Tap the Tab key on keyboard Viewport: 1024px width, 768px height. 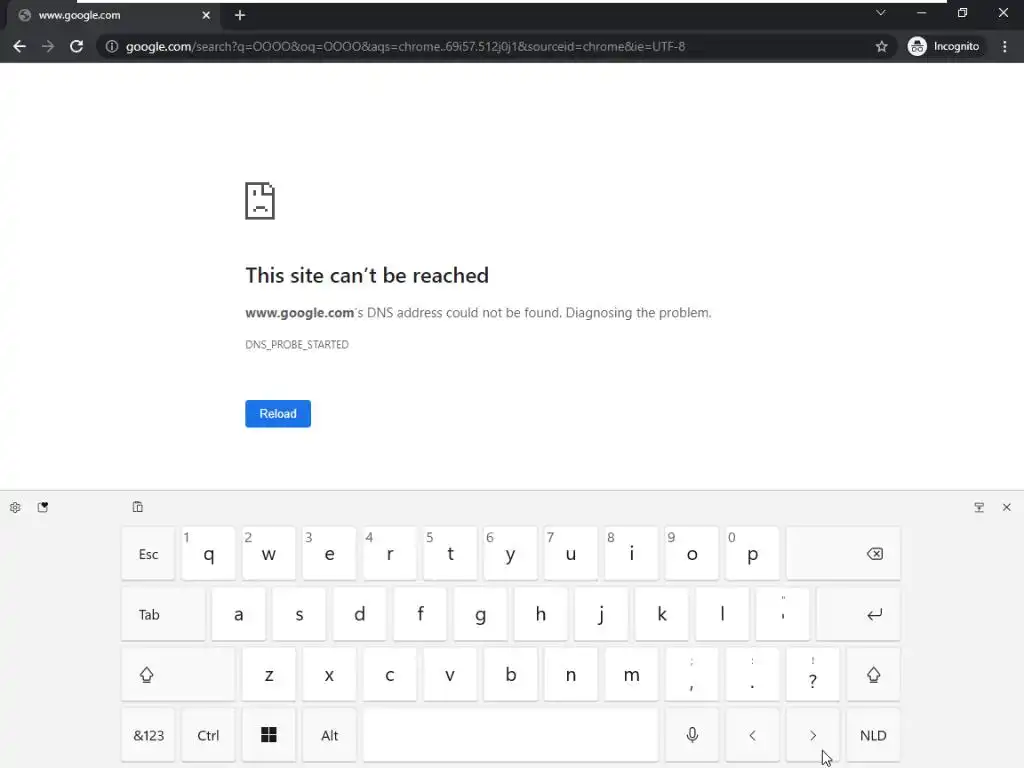(163, 615)
